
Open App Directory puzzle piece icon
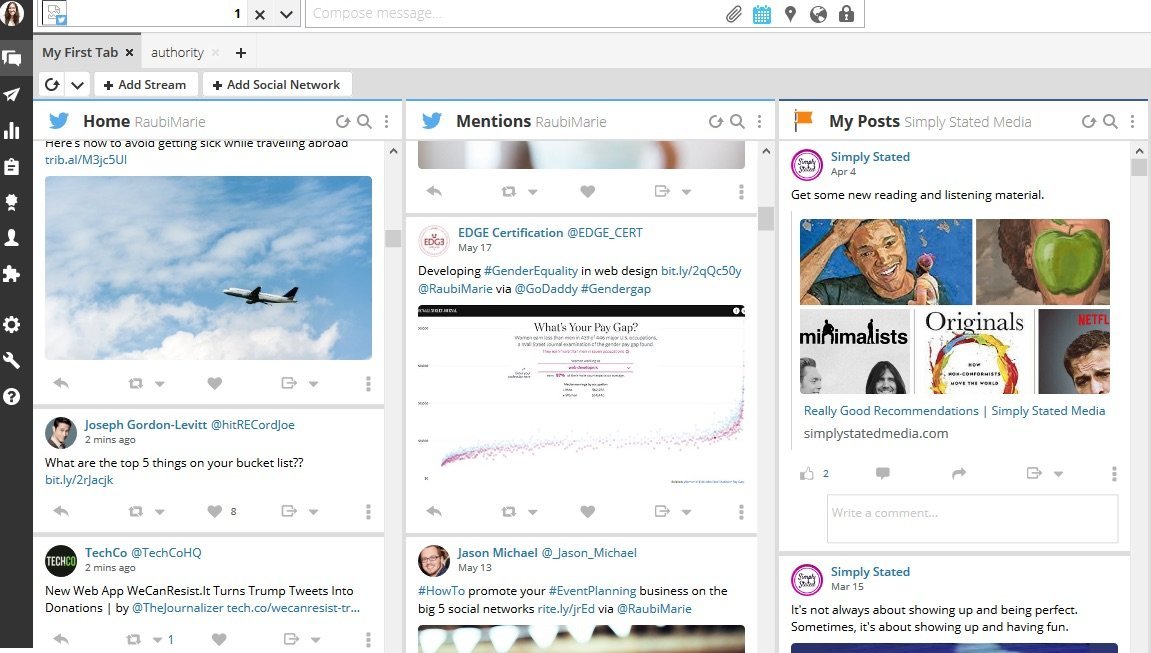click(x=12, y=274)
